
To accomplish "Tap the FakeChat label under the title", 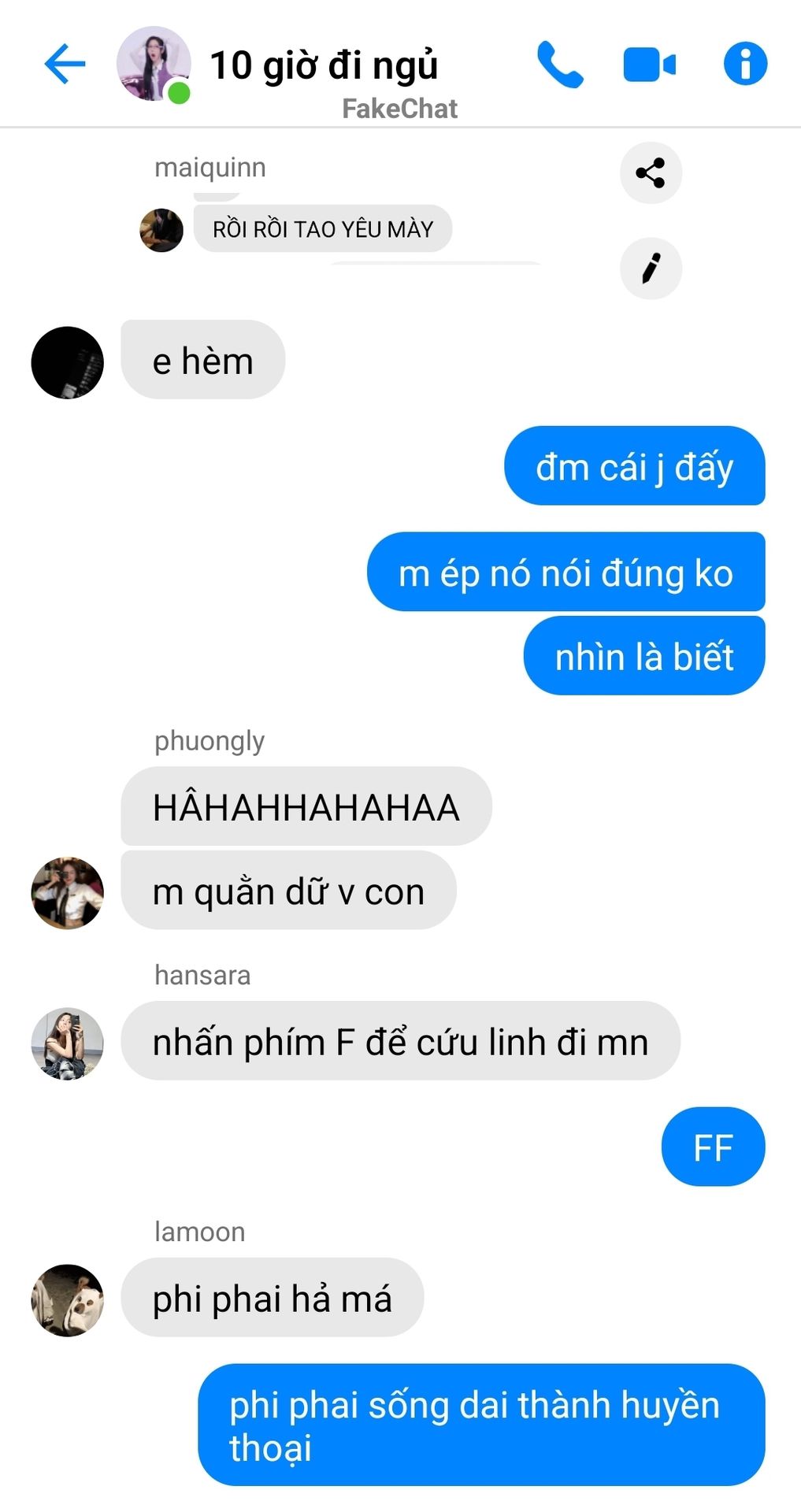I will click(399, 109).
